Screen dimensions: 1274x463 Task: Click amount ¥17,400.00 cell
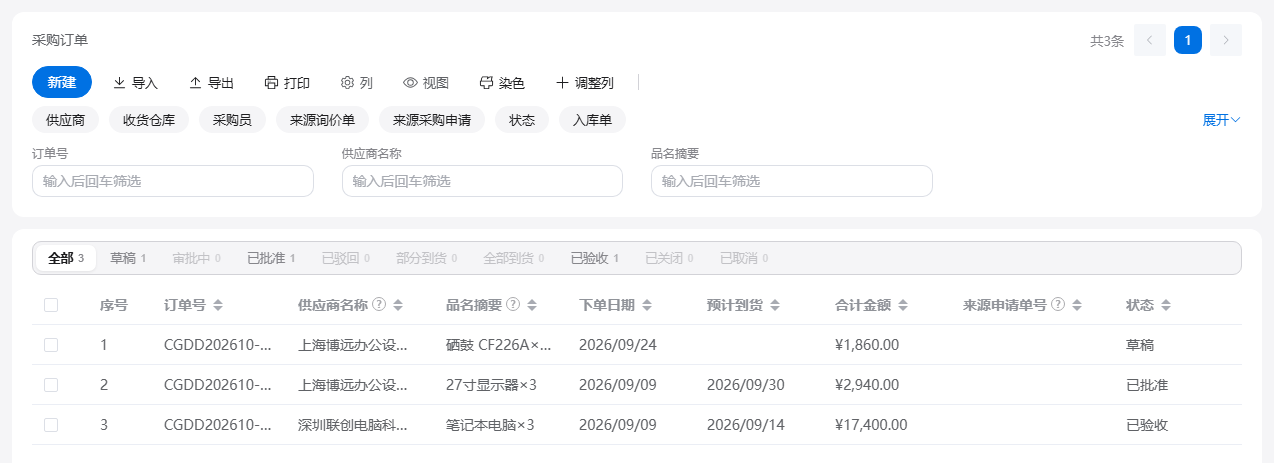(871, 425)
